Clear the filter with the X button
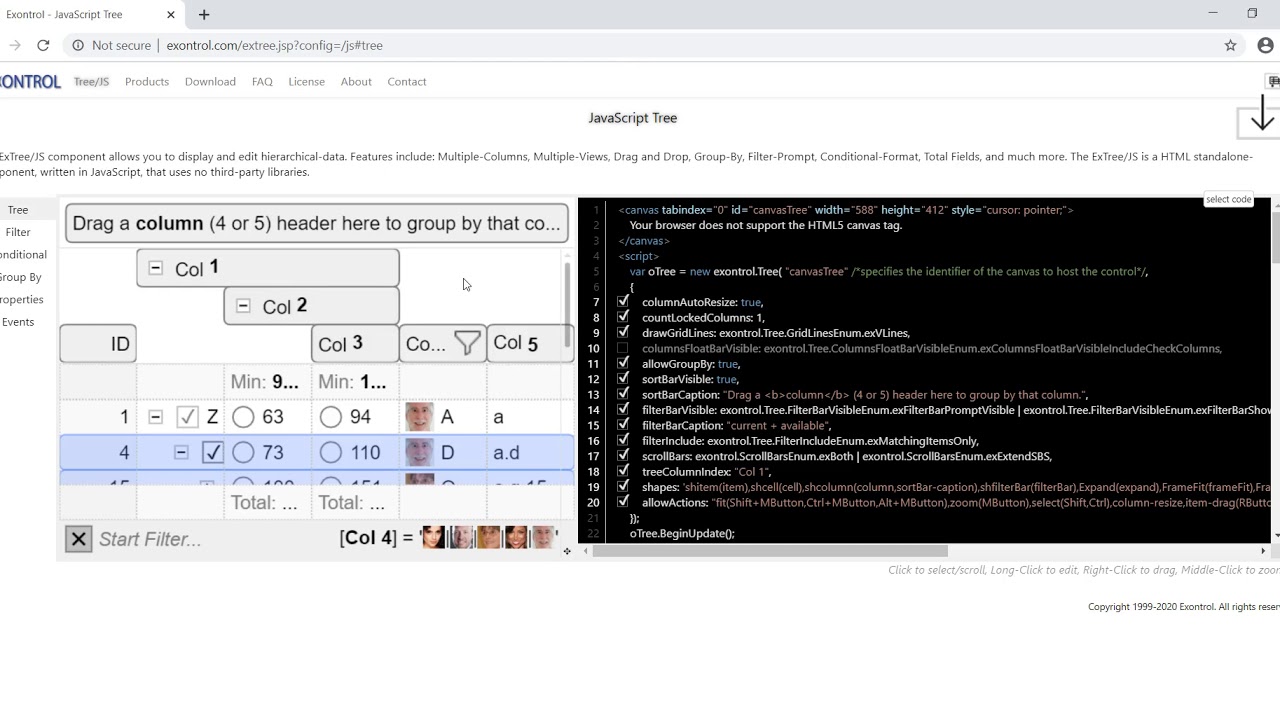This screenshot has width=1280, height=720. (x=78, y=539)
